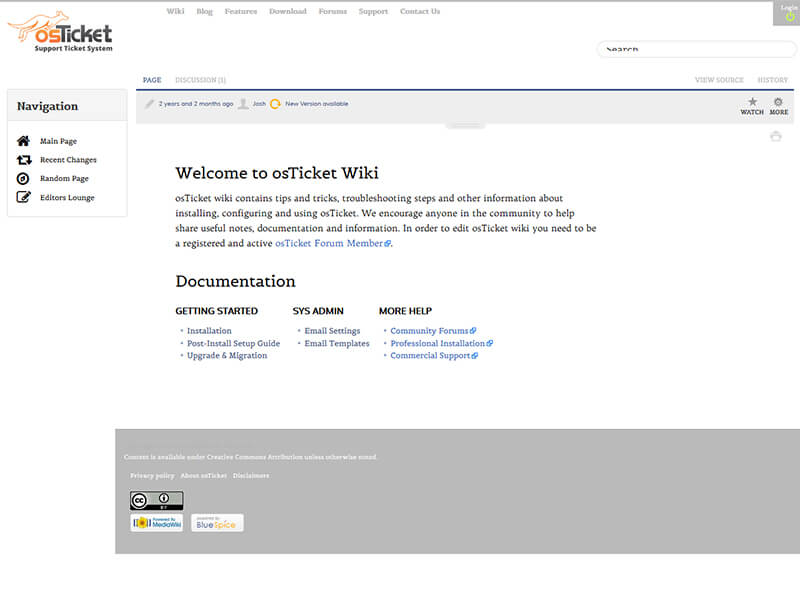Click the Navigation panel heading
The width and height of the screenshot is (800, 600).
coord(47,106)
